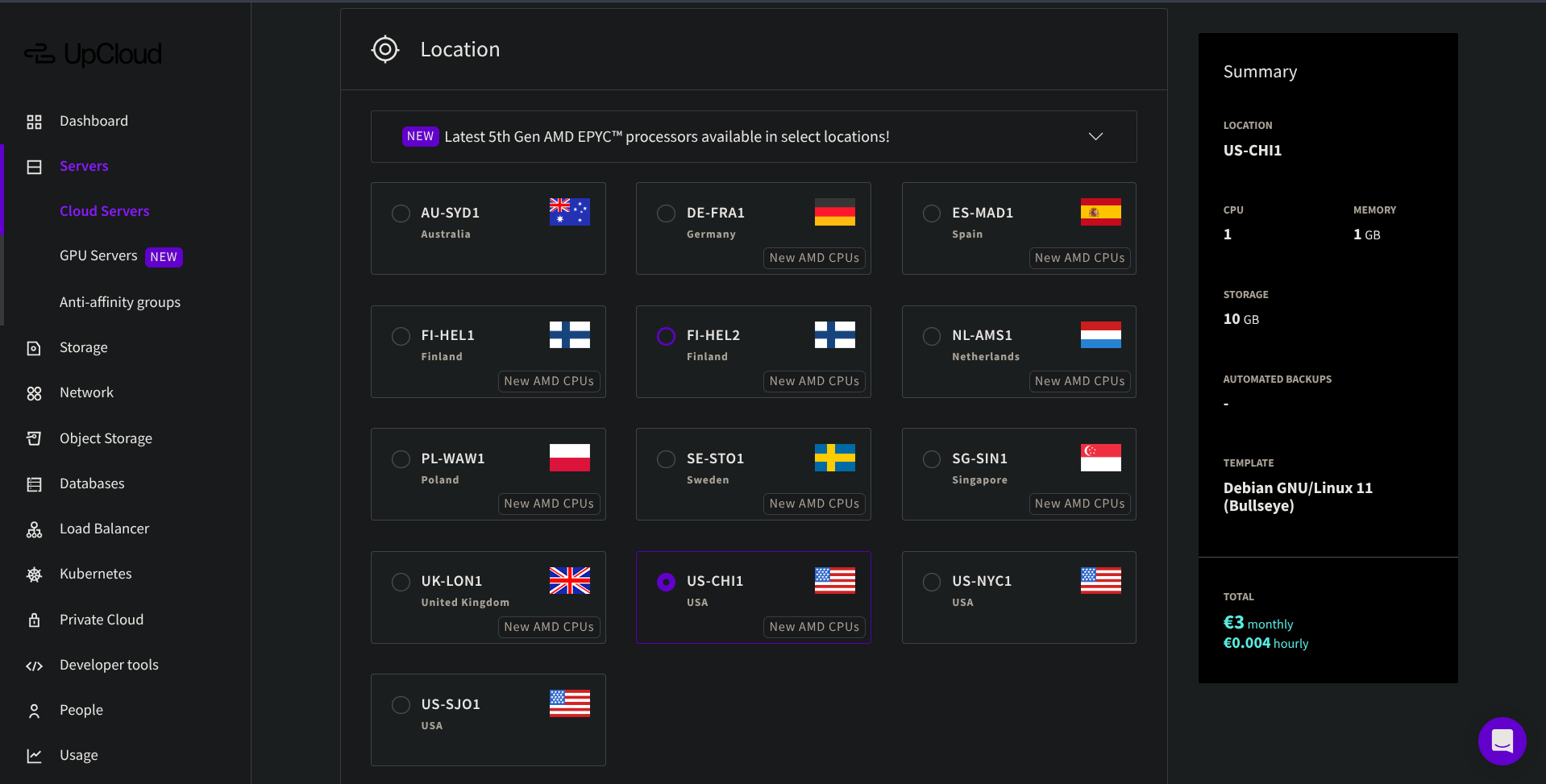Choose the FI-HEL2 Finland location radio

click(666, 336)
